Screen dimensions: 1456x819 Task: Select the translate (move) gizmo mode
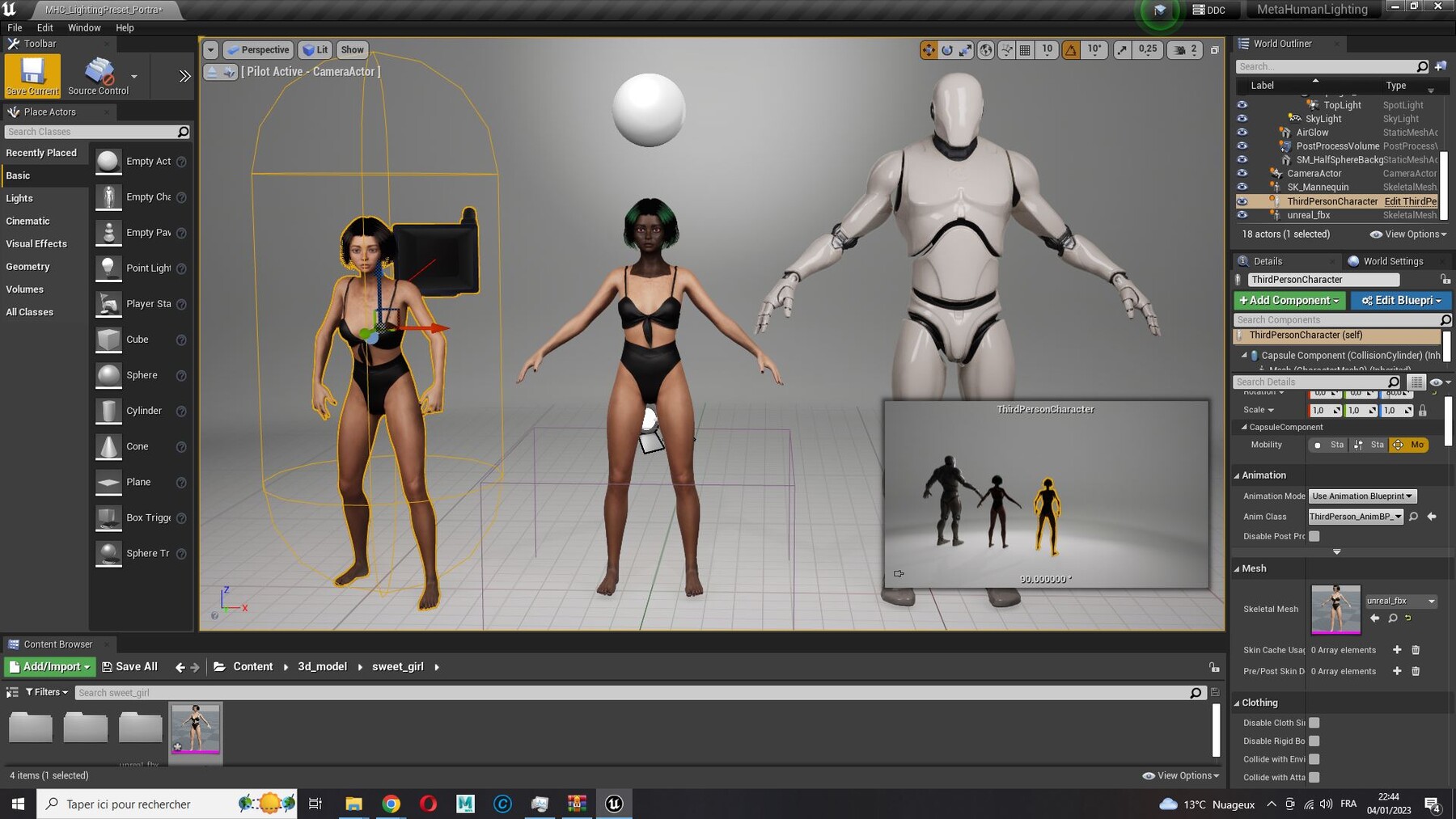(929, 50)
